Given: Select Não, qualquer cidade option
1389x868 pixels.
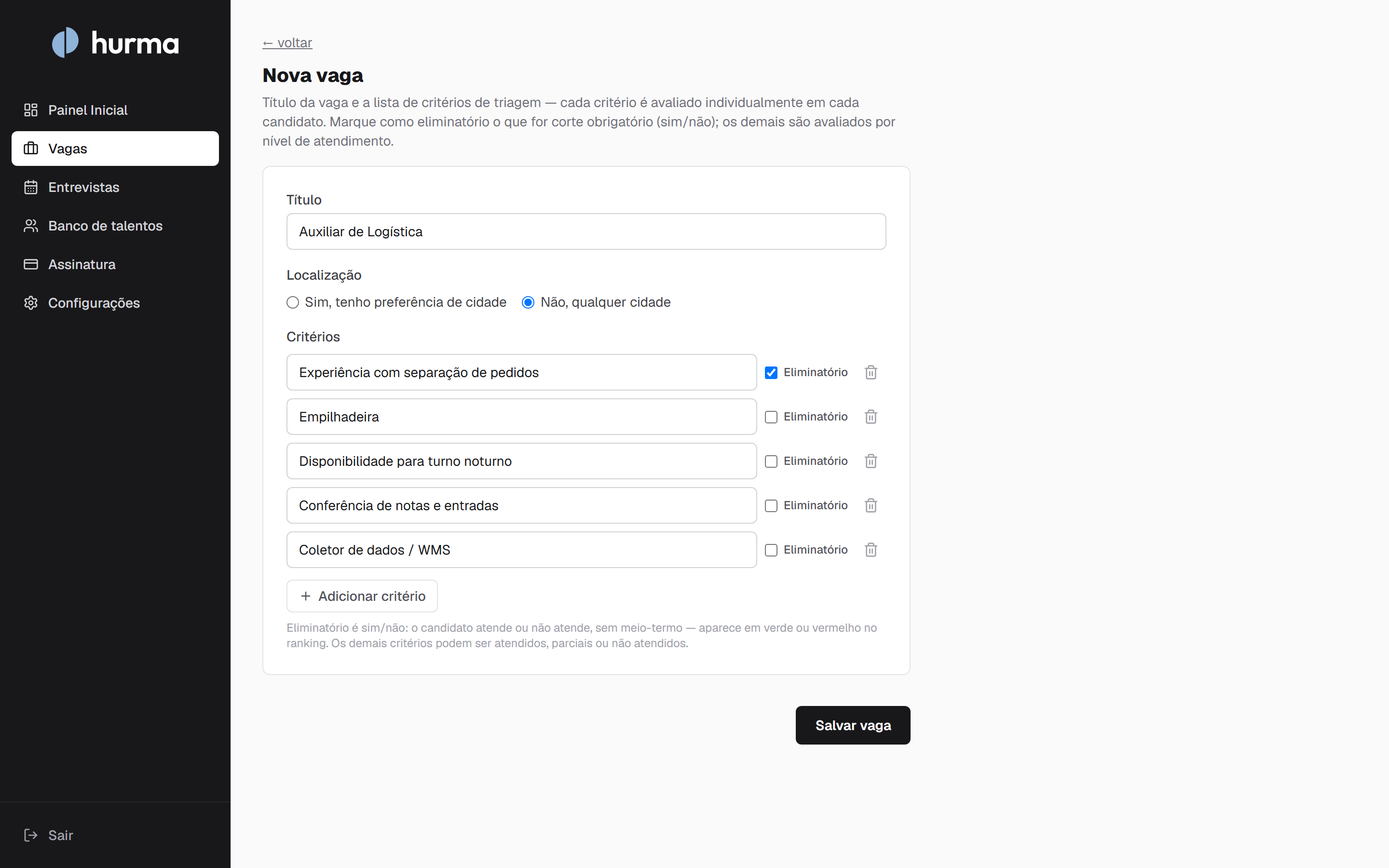Looking at the screenshot, I should click(x=528, y=302).
